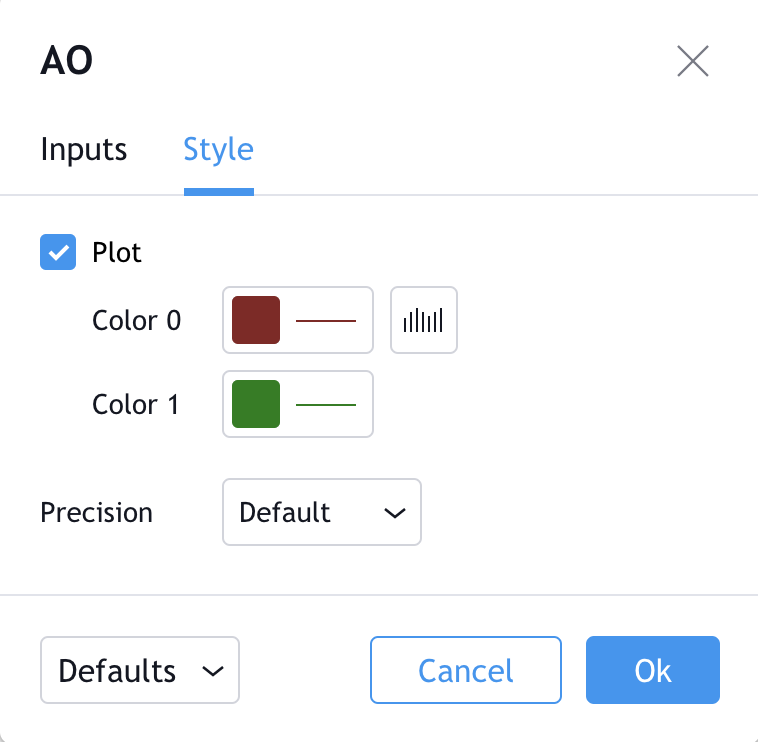
Task: Click the chevron in the Precision dropdown
Action: (x=394, y=513)
